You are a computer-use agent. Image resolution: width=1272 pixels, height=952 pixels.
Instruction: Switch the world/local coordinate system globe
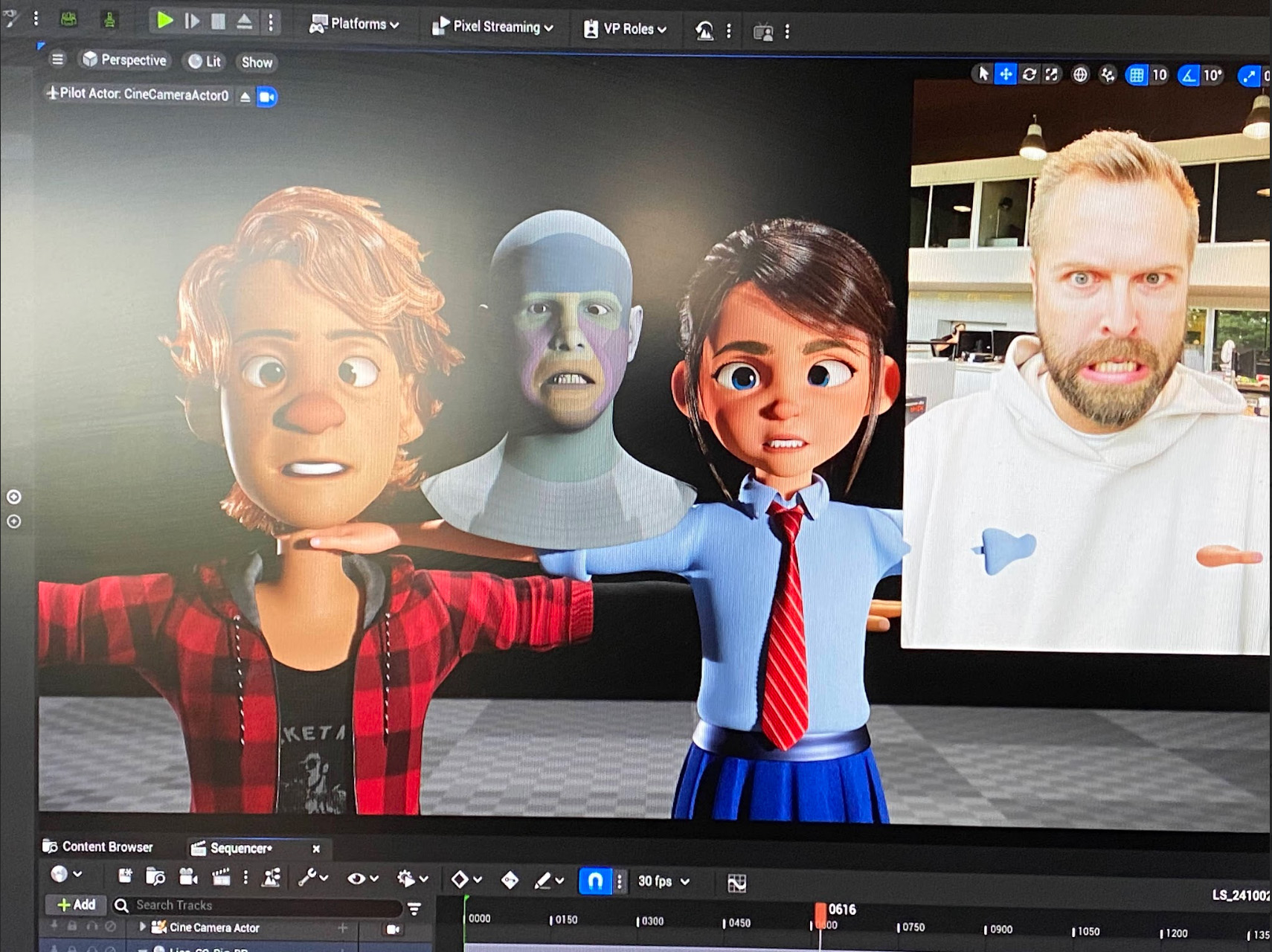[x=1080, y=74]
